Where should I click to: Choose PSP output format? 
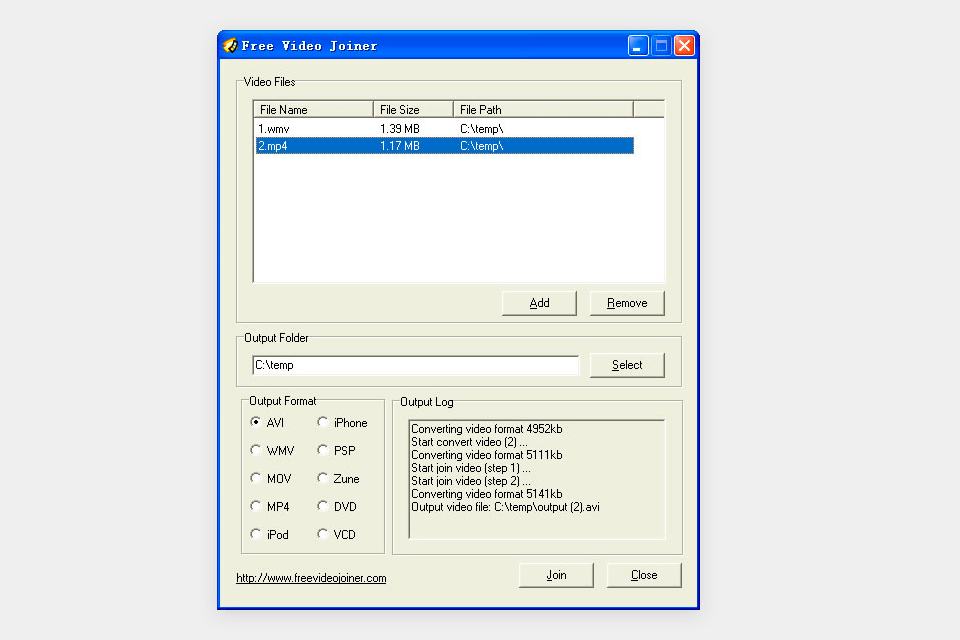coord(321,450)
